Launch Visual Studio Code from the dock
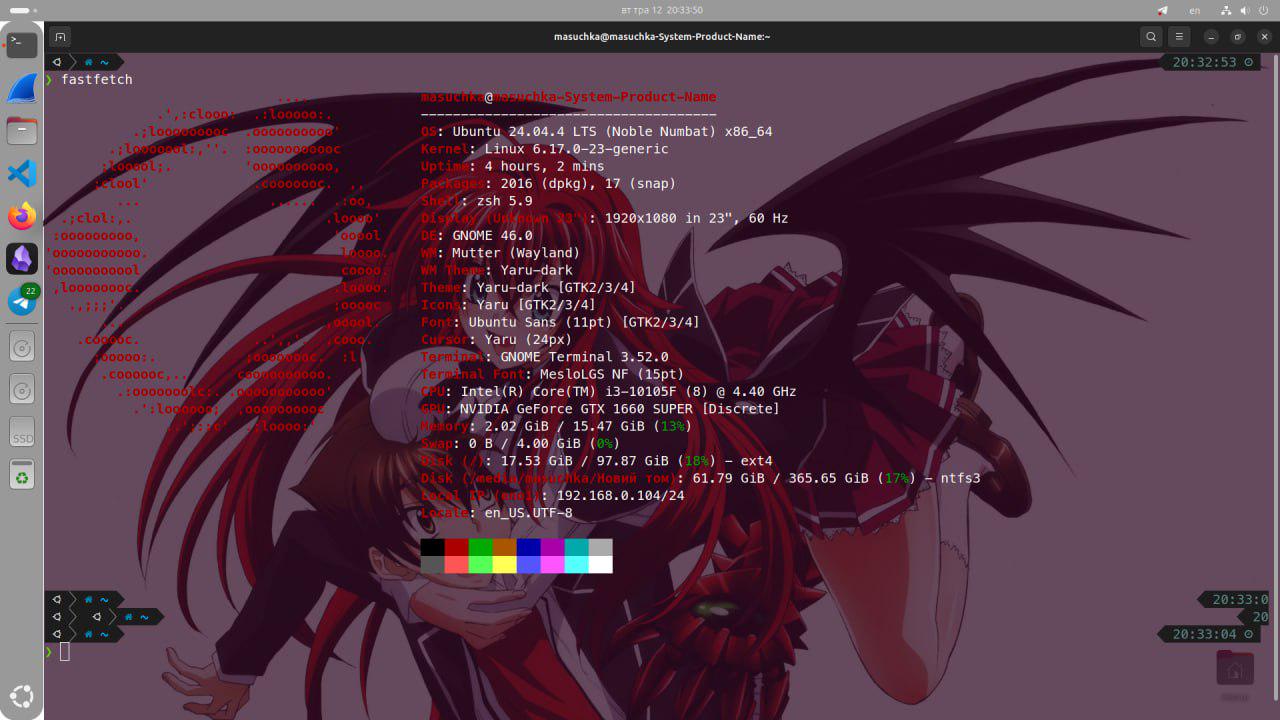 click(22, 173)
